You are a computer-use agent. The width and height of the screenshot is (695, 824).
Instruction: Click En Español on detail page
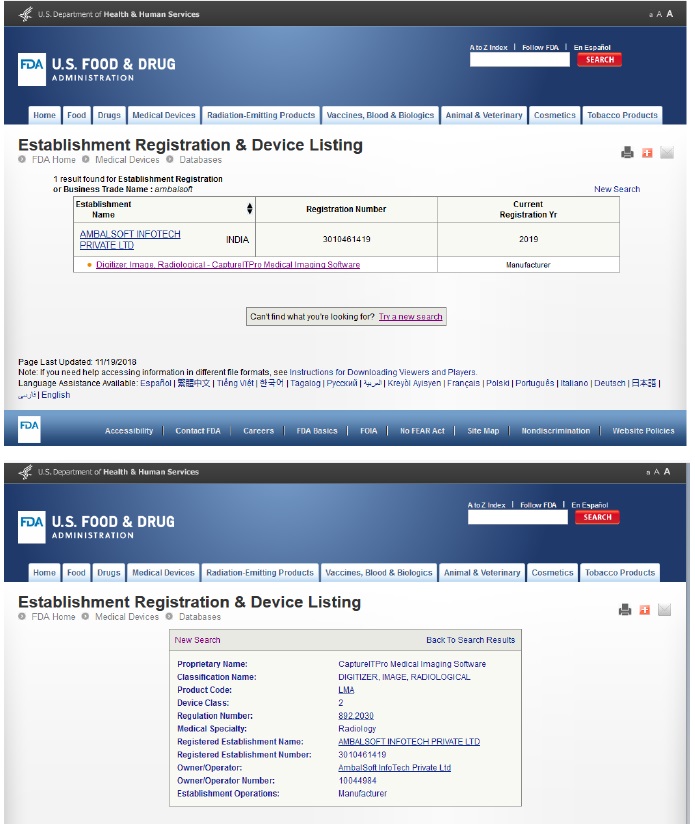[x=589, y=504]
